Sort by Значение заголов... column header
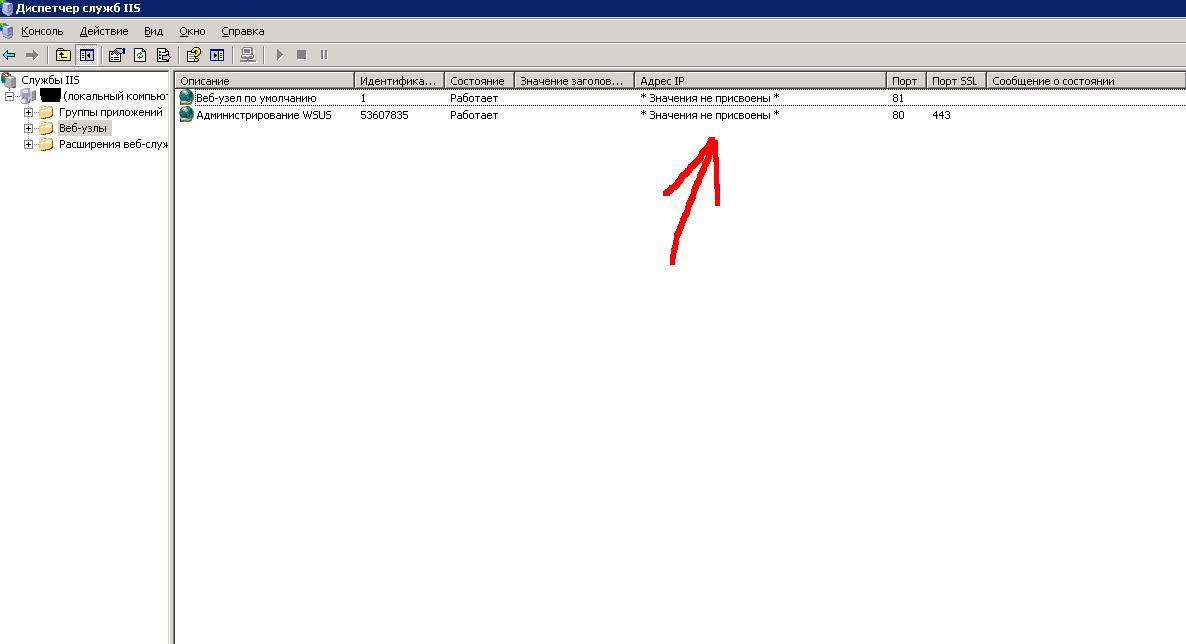This screenshot has width=1186, height=644. [x=574, y=80]
